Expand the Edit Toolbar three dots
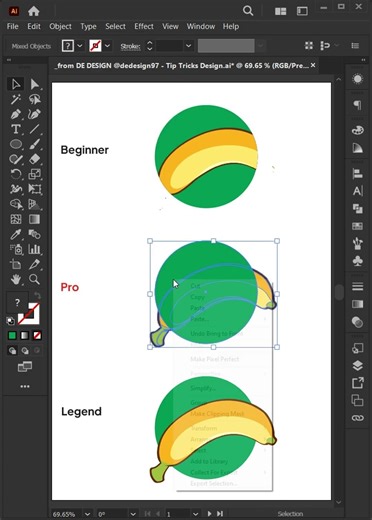This screenshot has width=372, height=520. (x=25, y=386)
